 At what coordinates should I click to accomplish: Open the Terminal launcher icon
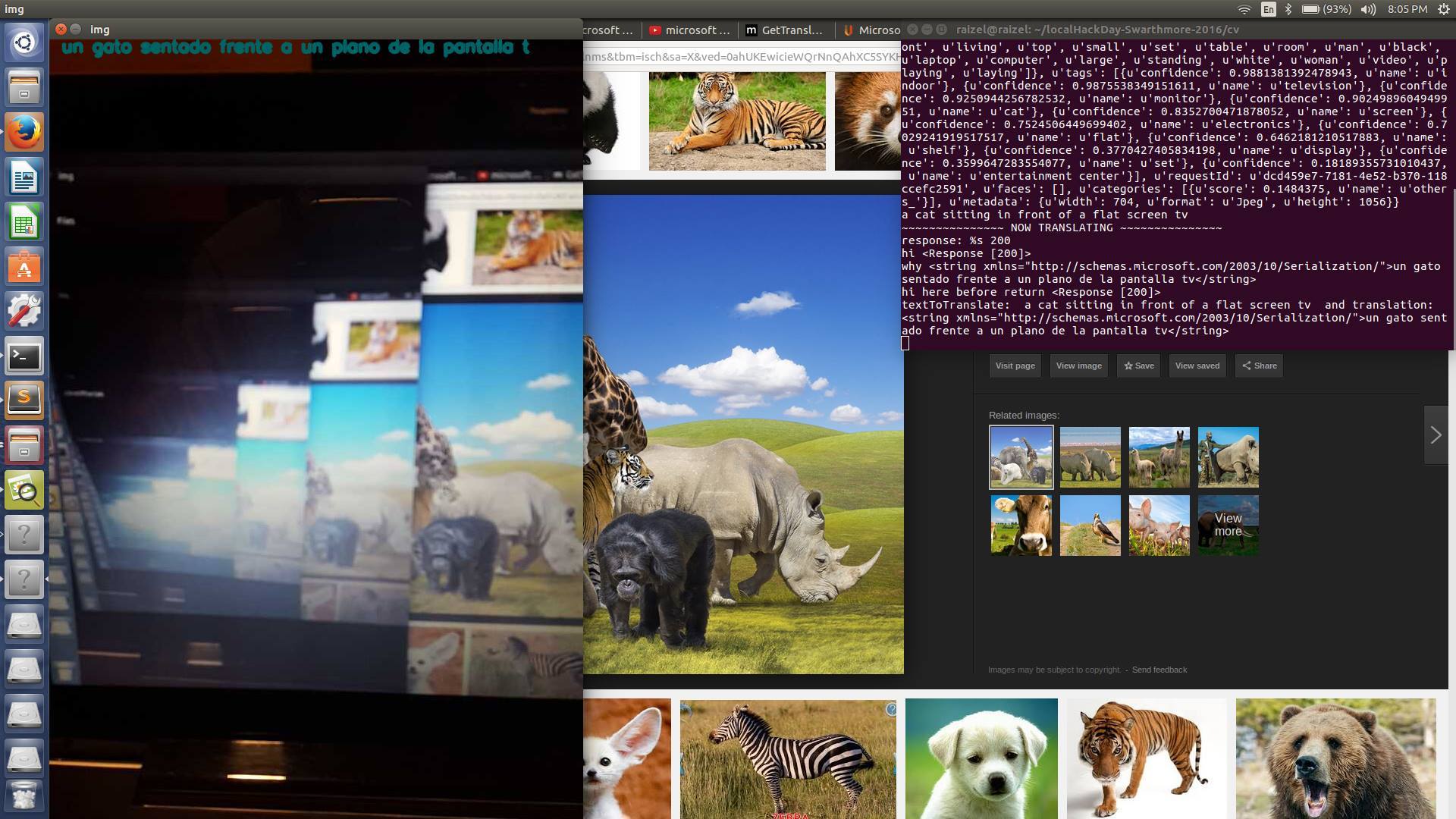[24, 356]
